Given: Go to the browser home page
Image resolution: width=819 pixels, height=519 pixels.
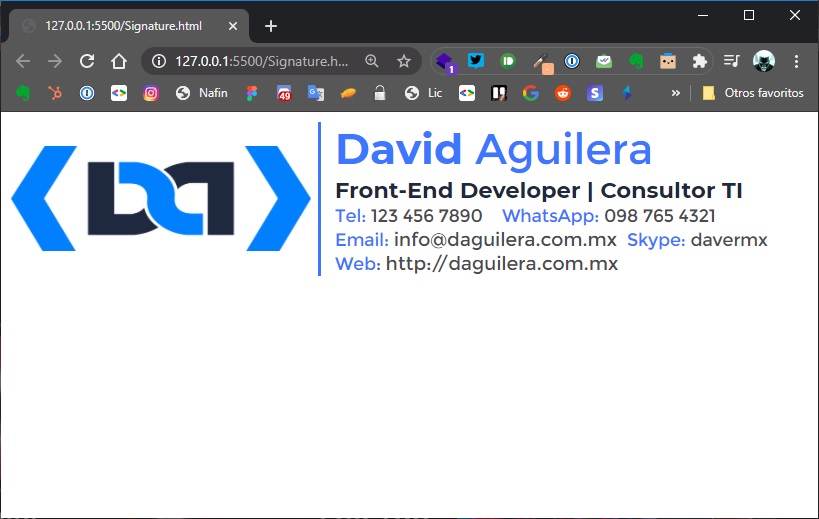Looking at the screenshot, I should pyautogui.click(x=119, y=62).
